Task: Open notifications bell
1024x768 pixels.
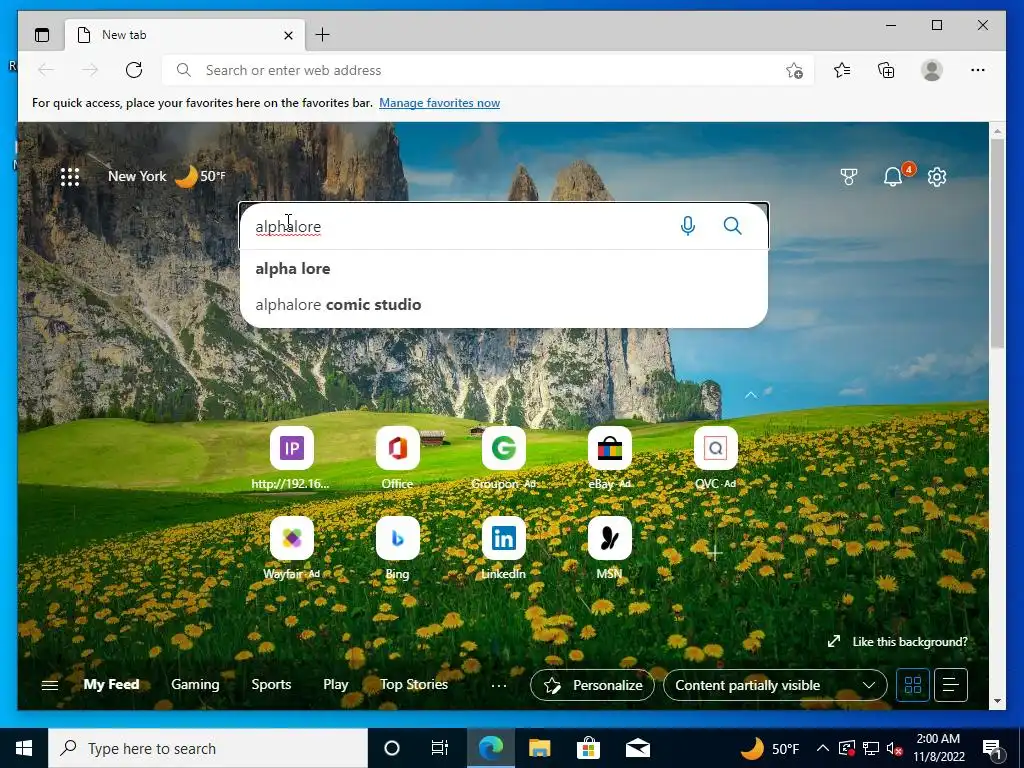Action: [893, 176]
